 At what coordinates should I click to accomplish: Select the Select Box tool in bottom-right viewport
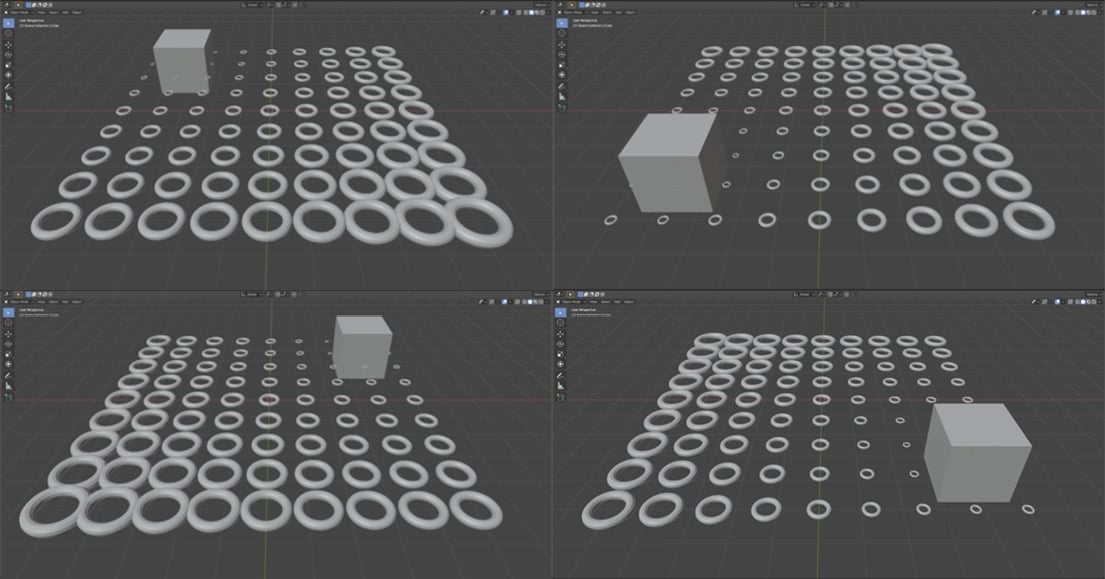coord(562,312)
